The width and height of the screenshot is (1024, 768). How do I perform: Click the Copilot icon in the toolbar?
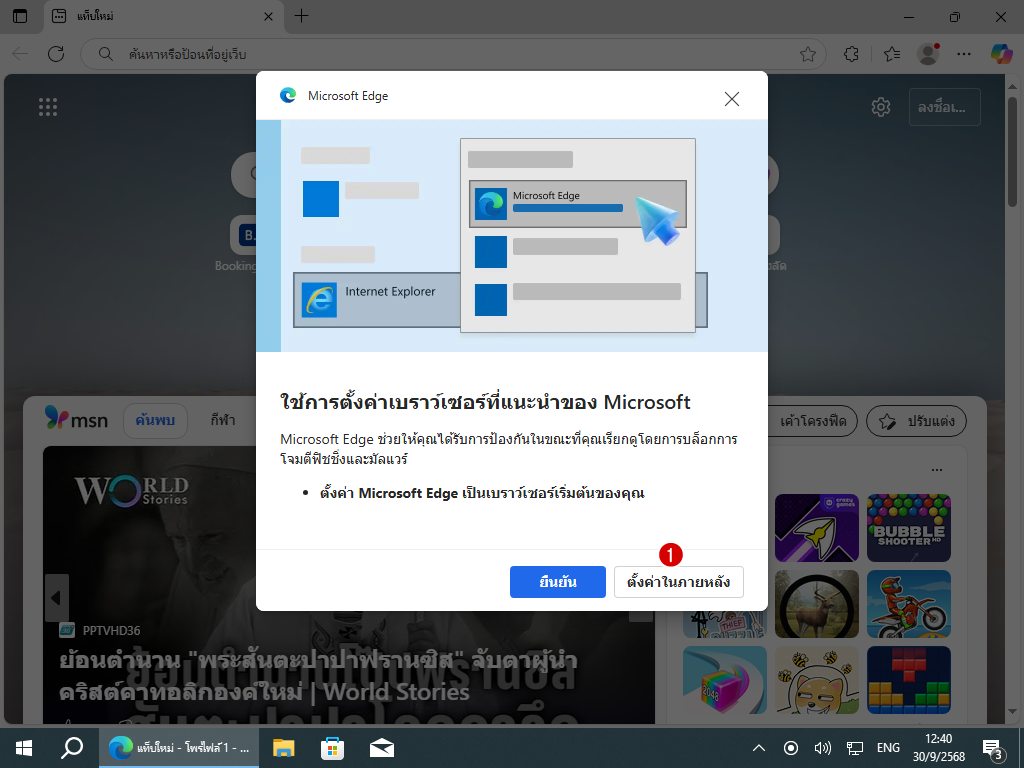click(x=1002, y=53)
